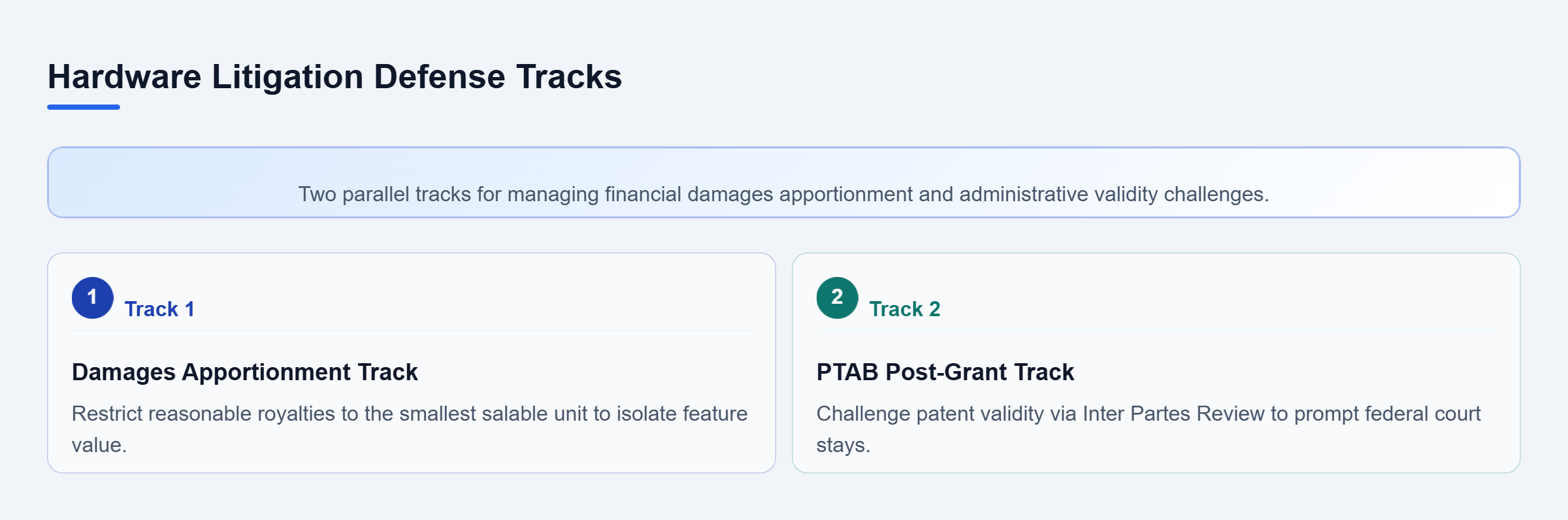Image resolution: width=1568 pixels, height=520 pixels.
Task: Click the divider line under Track 2
Action: pyautogui.click(x=1156, y=331)
